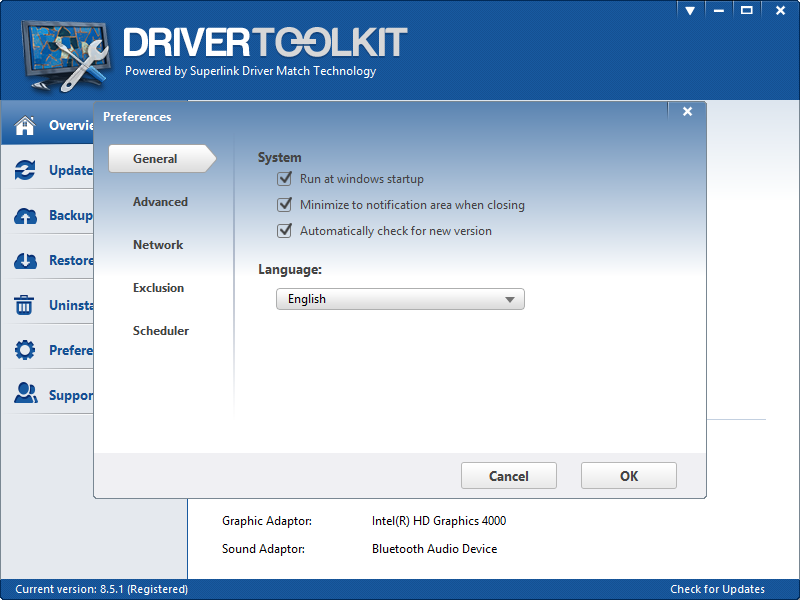Click the Bluetooth Audio Device value
This screenshot has height=600, width=800.
click(434, 548)
